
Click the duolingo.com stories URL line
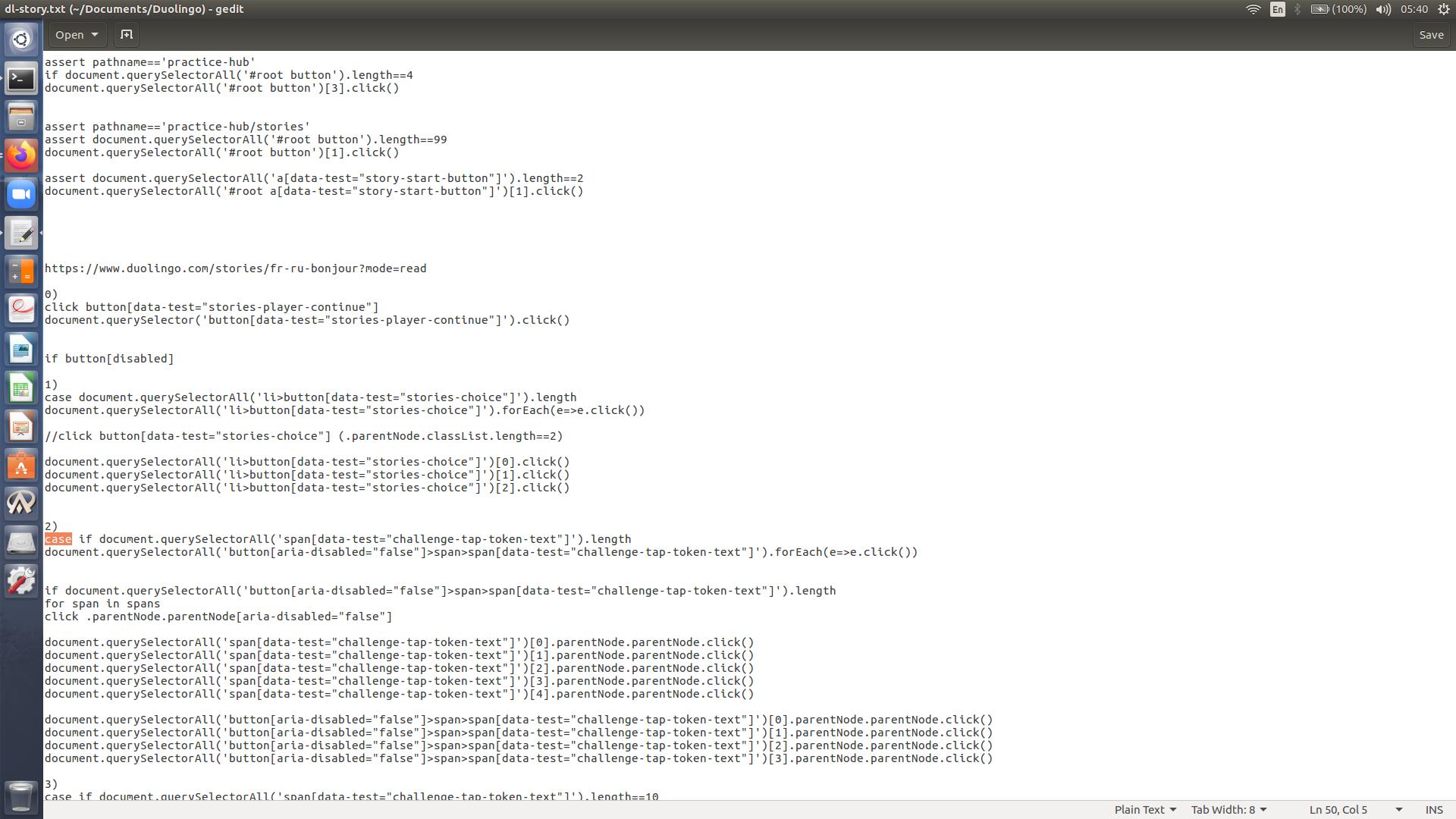click(235, 268)
